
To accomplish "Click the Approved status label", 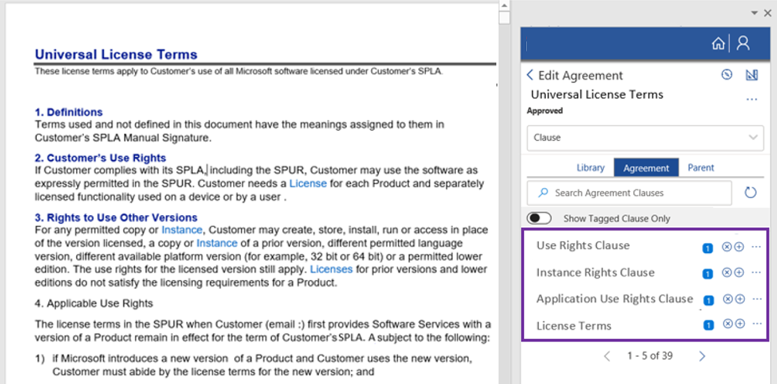I will pos(545,111).
